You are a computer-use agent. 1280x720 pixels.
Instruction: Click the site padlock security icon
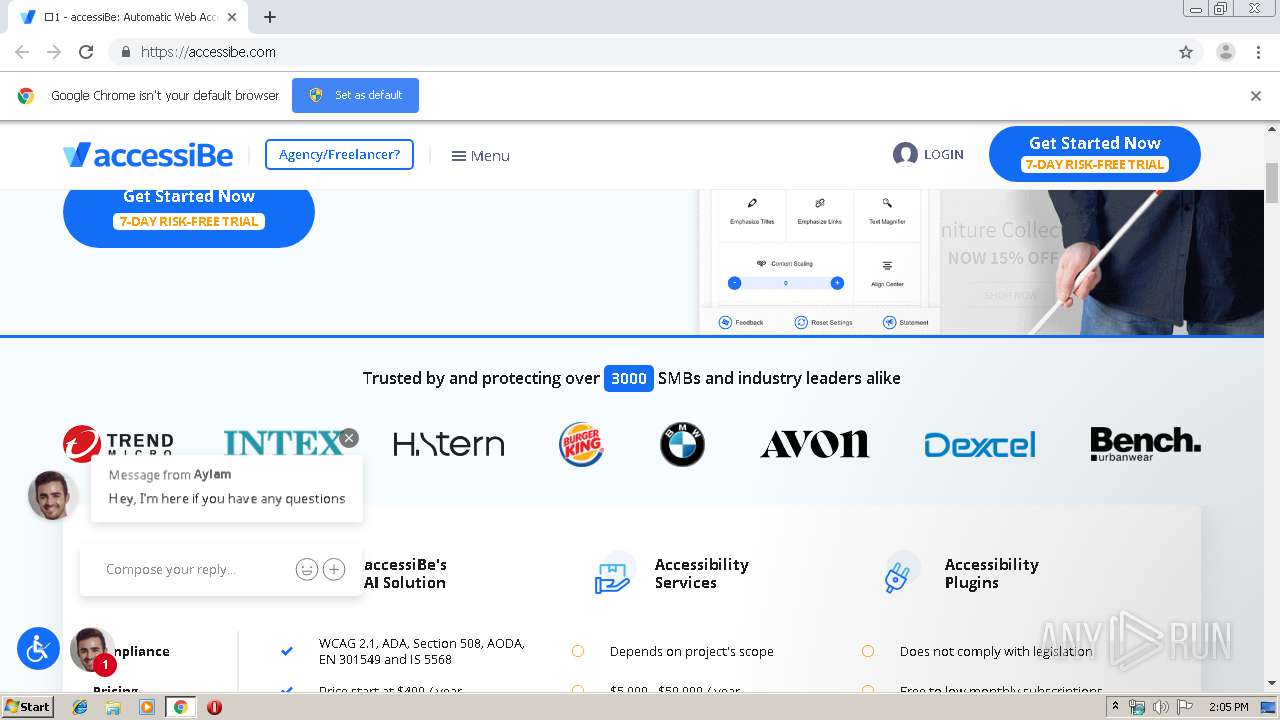tap(125, 52)
